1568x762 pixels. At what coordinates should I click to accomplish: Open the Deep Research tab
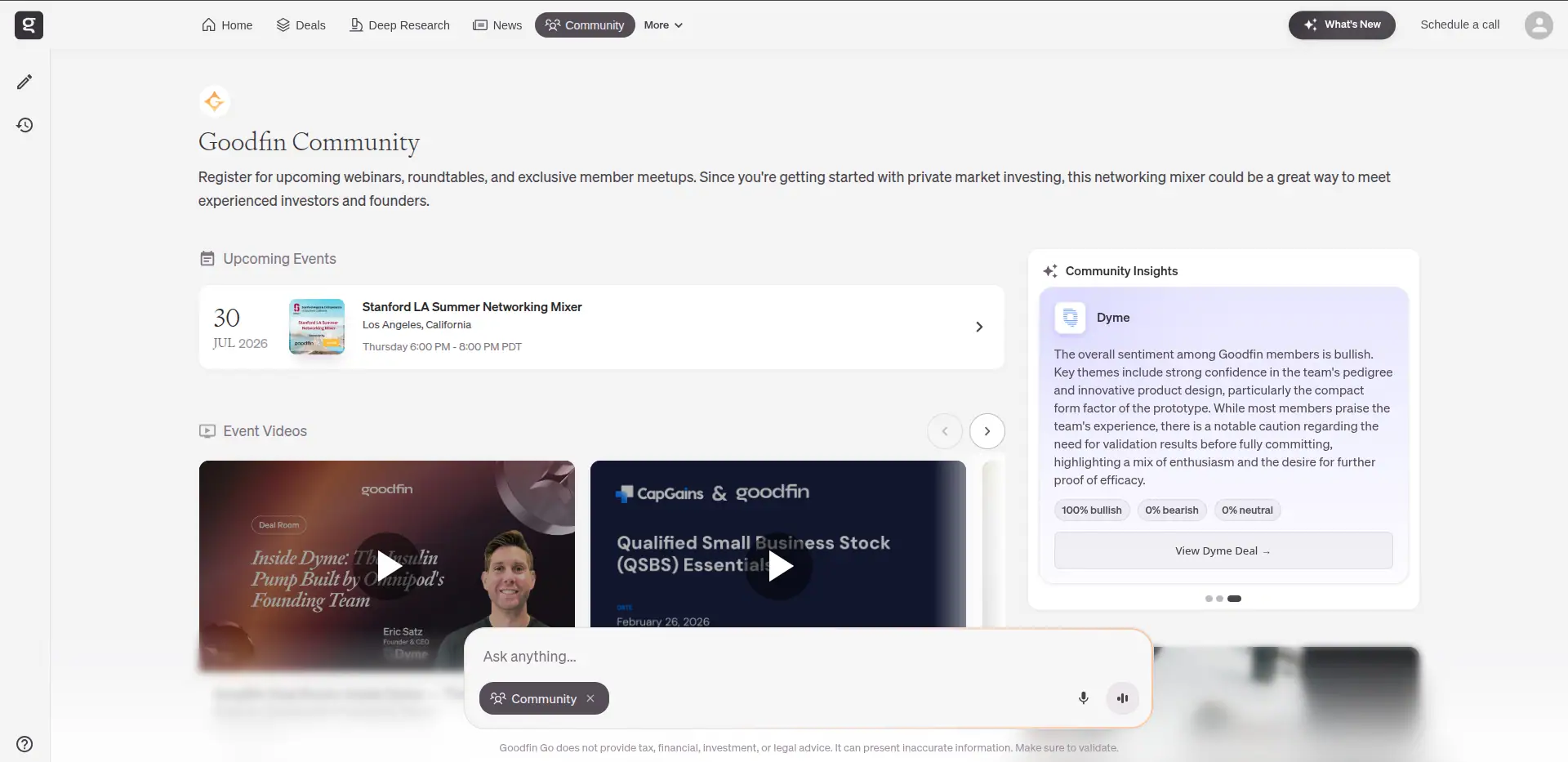(x=400, y=25)
